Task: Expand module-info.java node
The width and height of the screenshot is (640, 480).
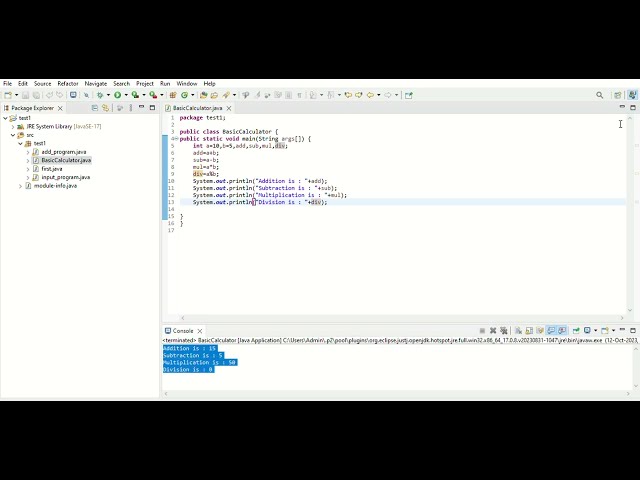Action: pos(20,186)
